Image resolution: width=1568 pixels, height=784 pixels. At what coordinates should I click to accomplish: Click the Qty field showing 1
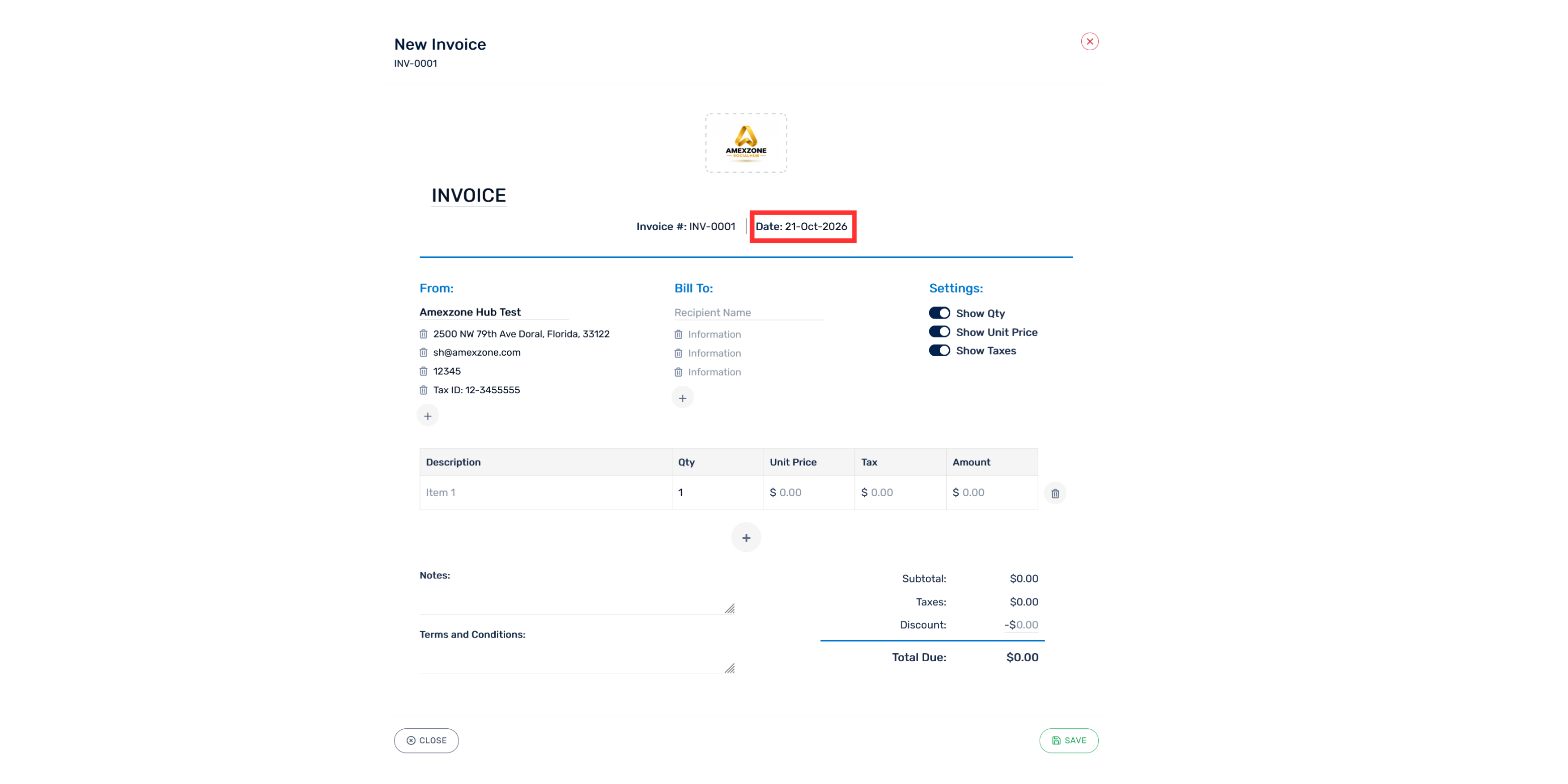click(x=718, y=493)
